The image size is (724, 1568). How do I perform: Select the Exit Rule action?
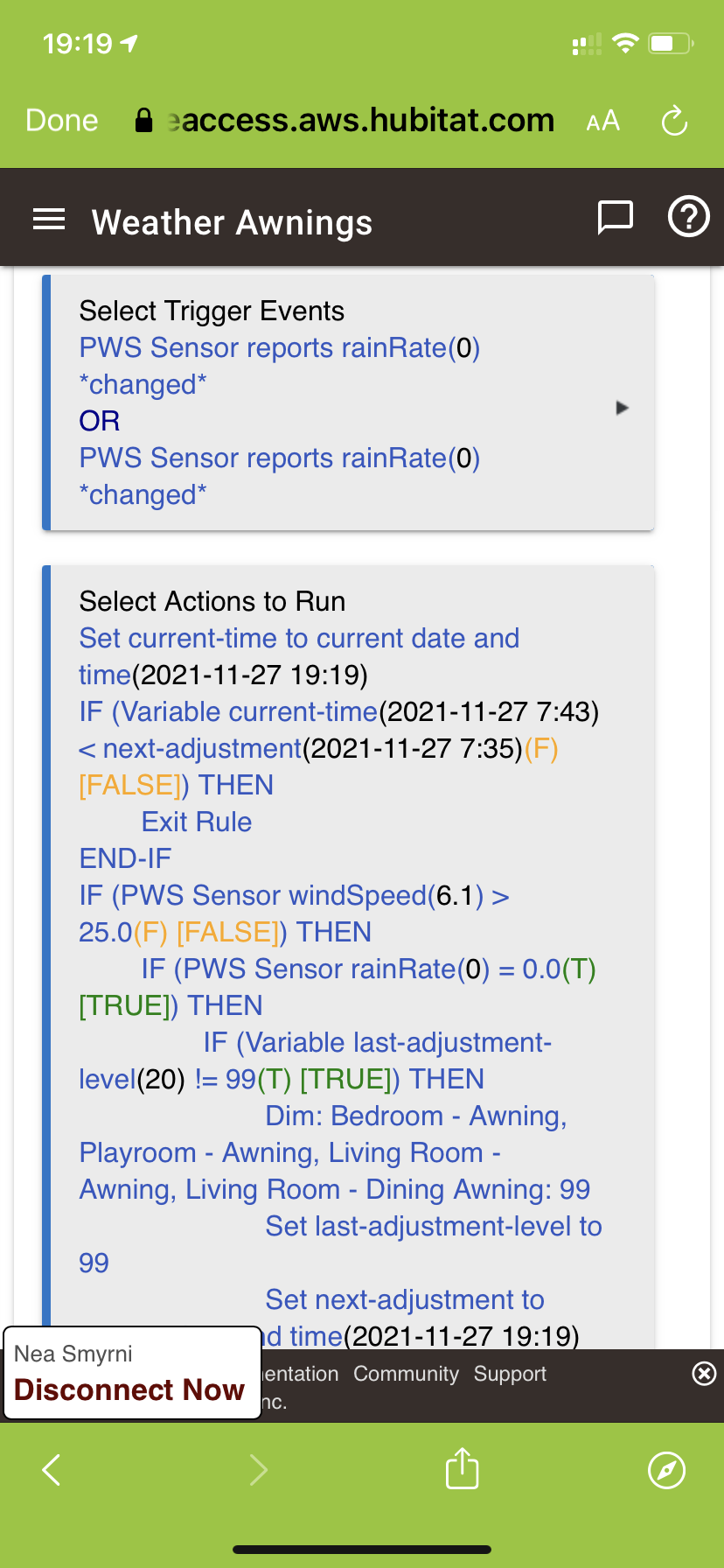(197, 822)
